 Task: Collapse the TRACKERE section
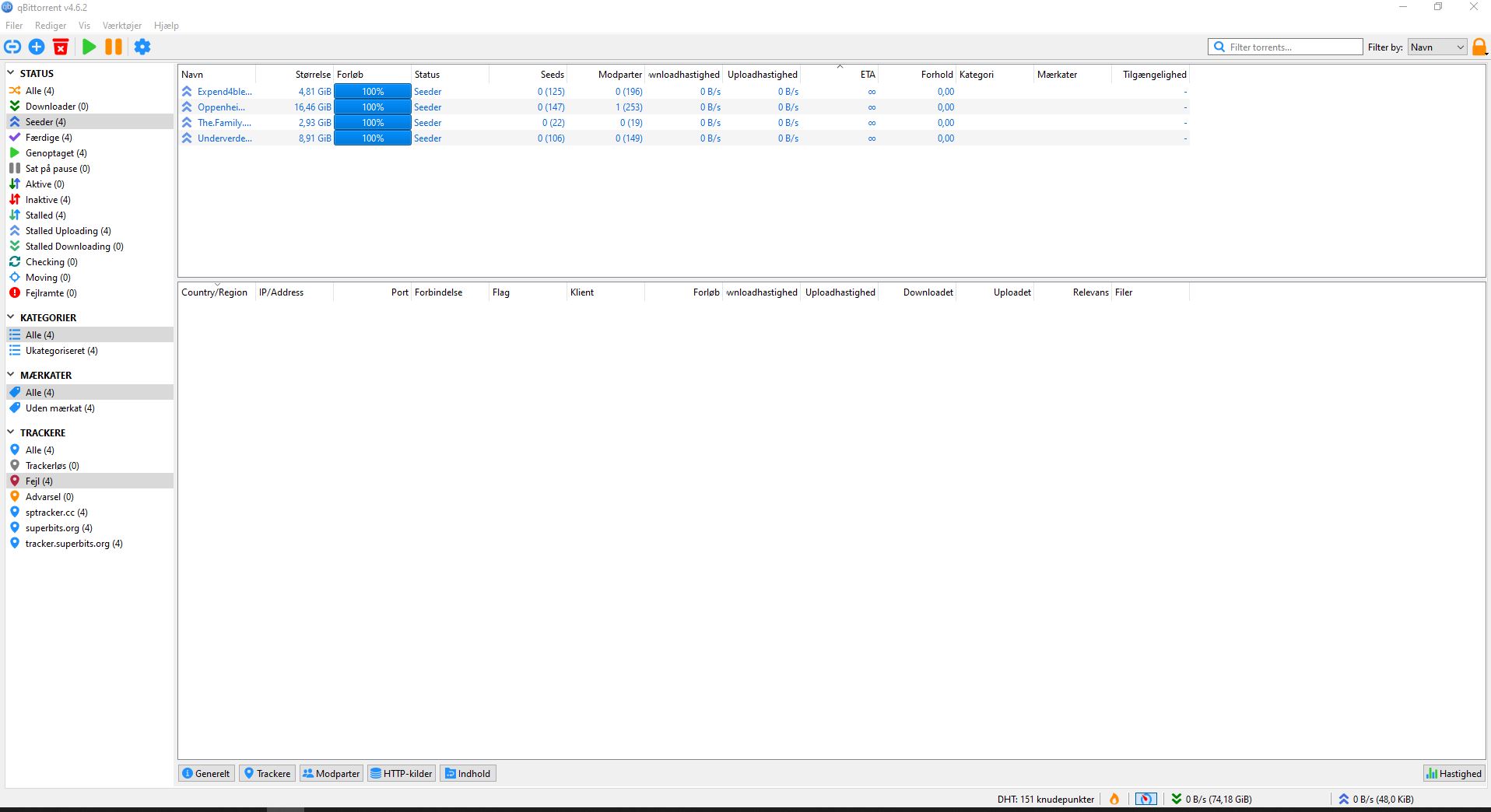[11, 432]
